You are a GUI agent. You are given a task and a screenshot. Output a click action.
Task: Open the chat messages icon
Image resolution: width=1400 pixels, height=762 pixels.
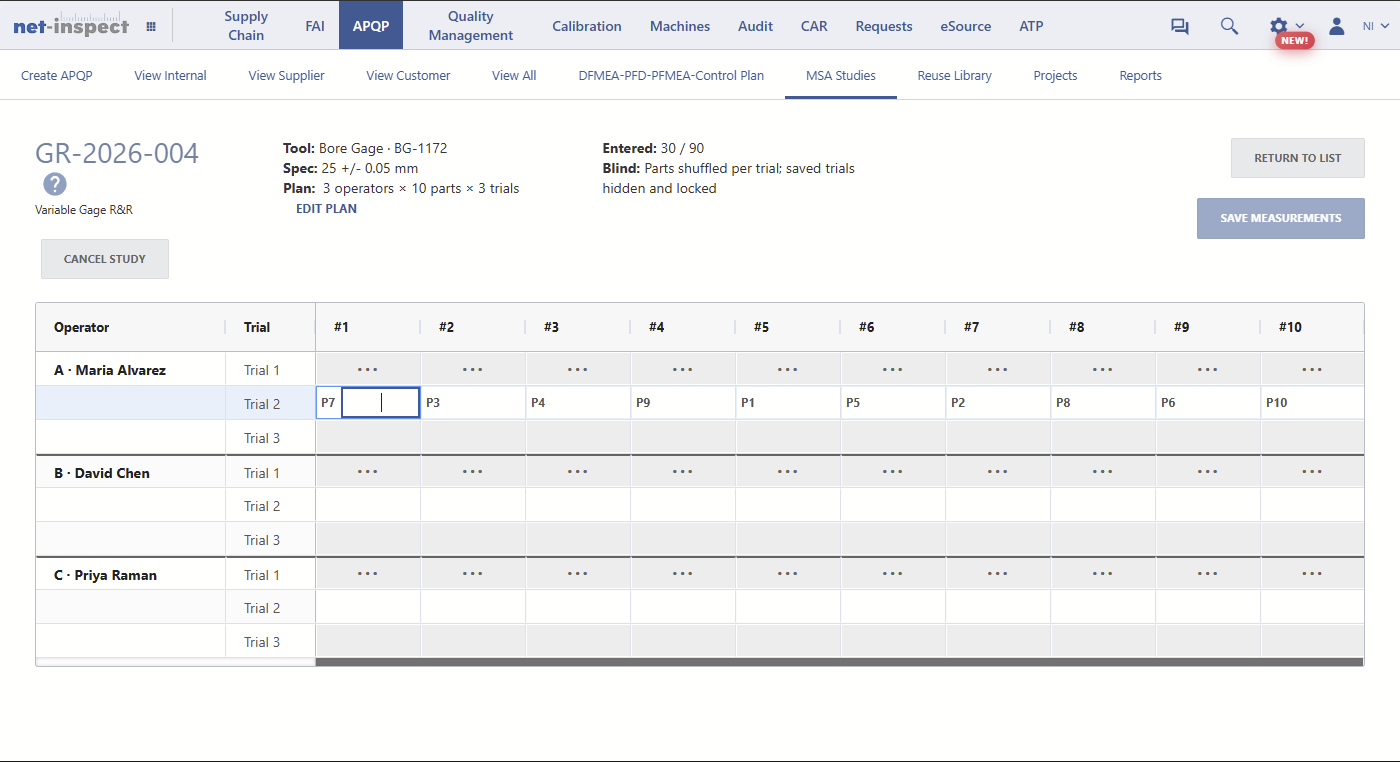click(x=1180, y=27)
